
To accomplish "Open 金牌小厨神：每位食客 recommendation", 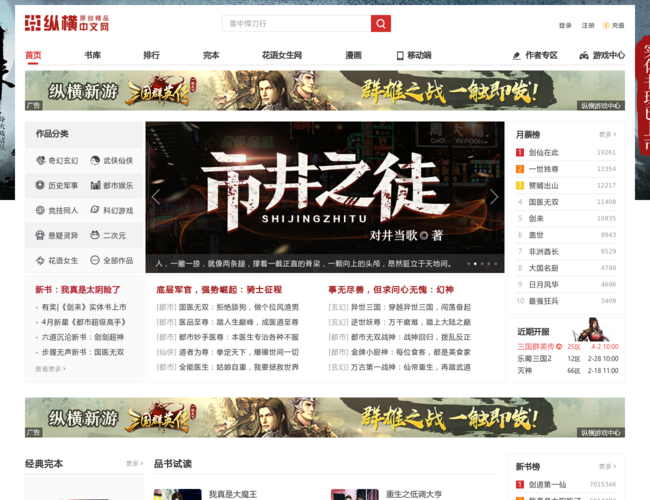I will point(410,352).
